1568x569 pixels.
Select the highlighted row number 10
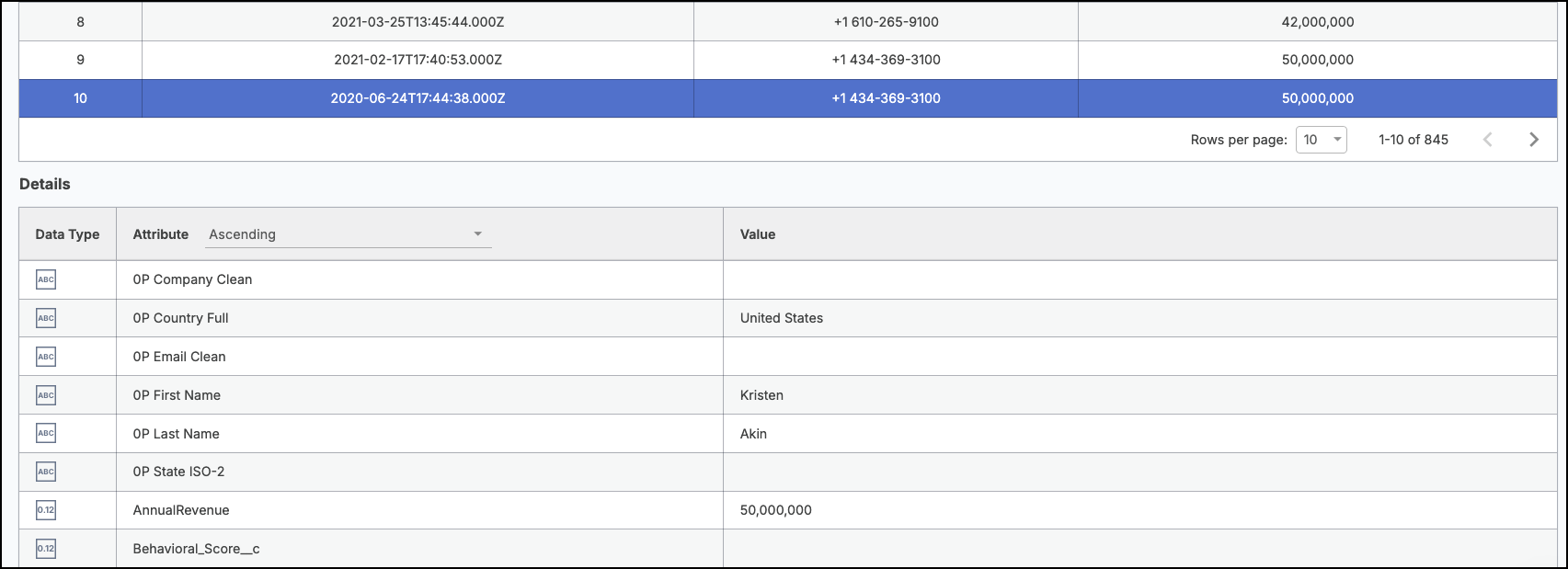coord(788,98)
